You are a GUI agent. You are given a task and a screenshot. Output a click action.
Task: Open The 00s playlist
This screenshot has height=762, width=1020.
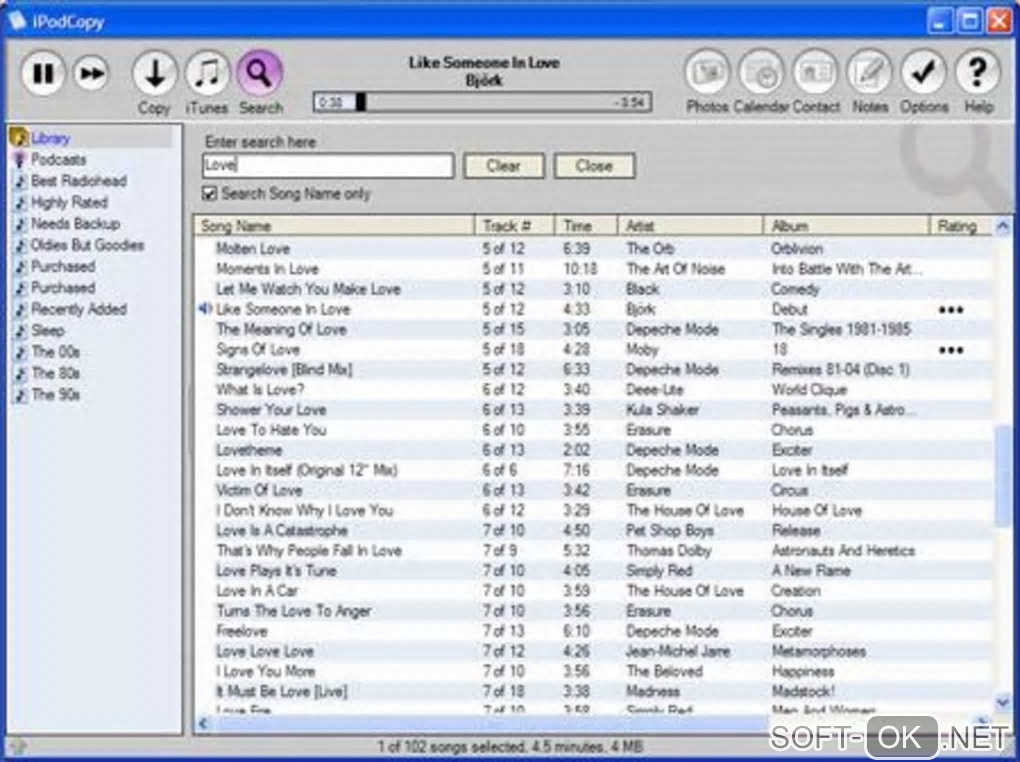(x=55, y=352)
